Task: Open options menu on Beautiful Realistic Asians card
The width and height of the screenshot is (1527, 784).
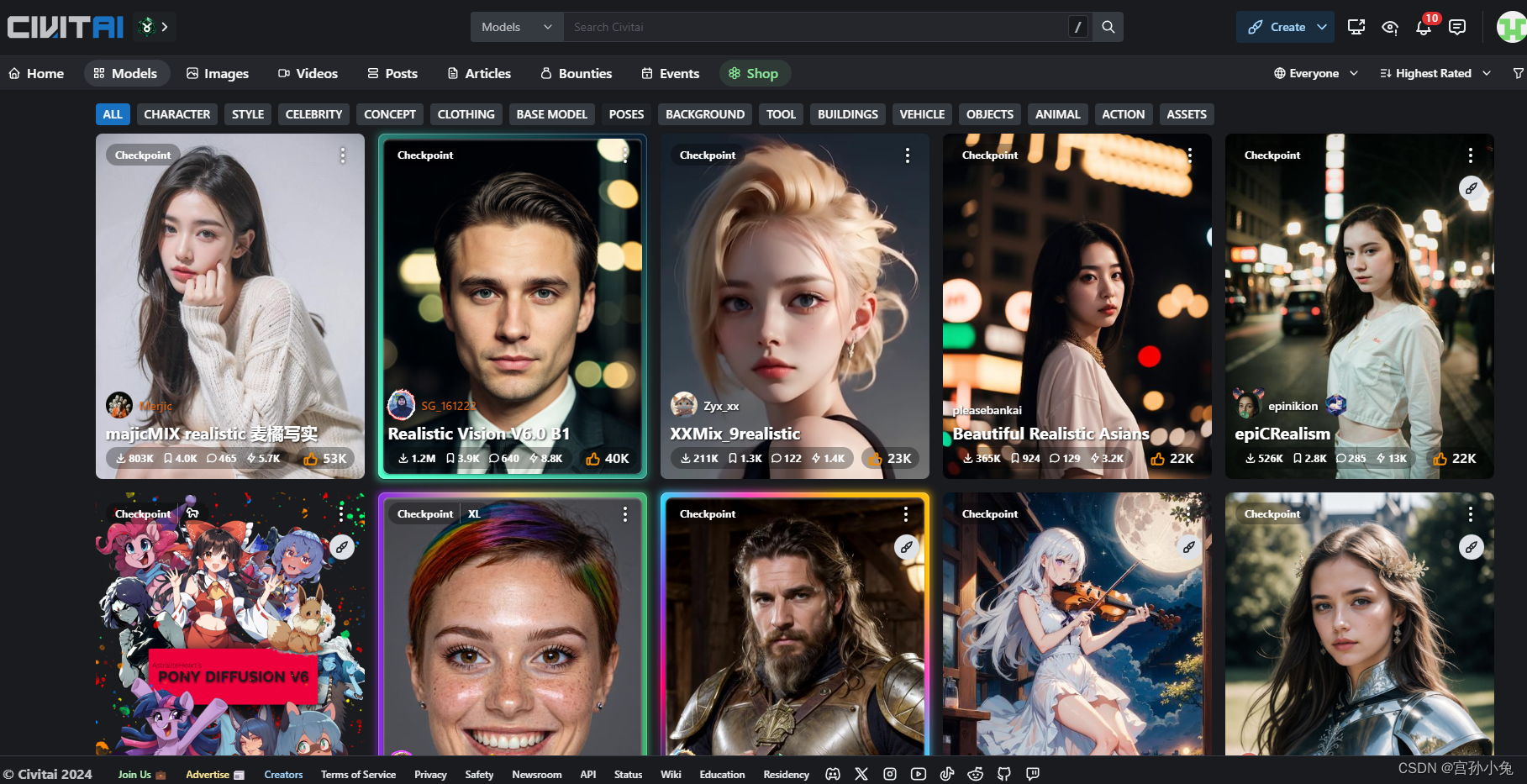Action: point(1190,155)
